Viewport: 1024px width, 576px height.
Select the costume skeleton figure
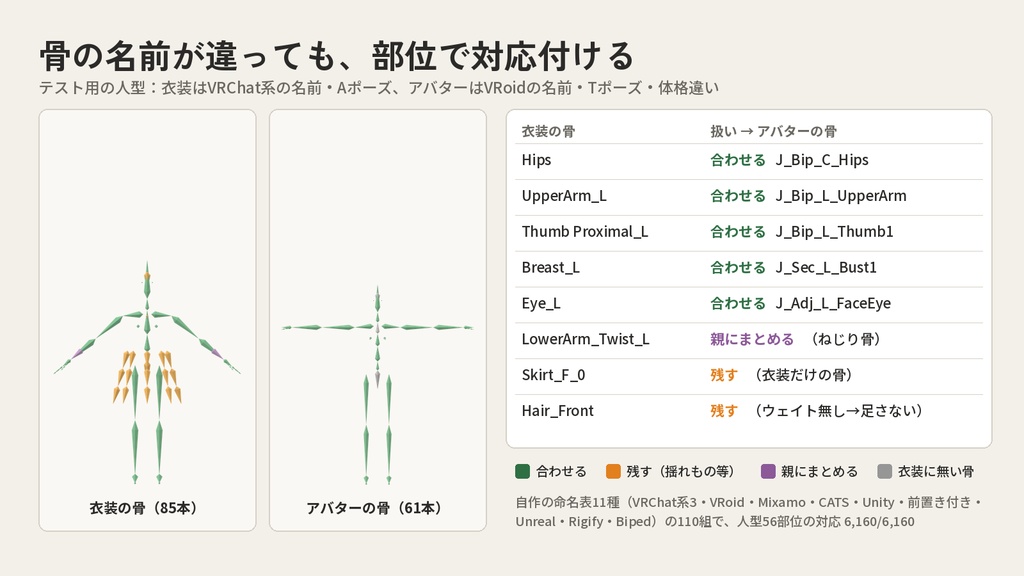(x=147, y=372)
